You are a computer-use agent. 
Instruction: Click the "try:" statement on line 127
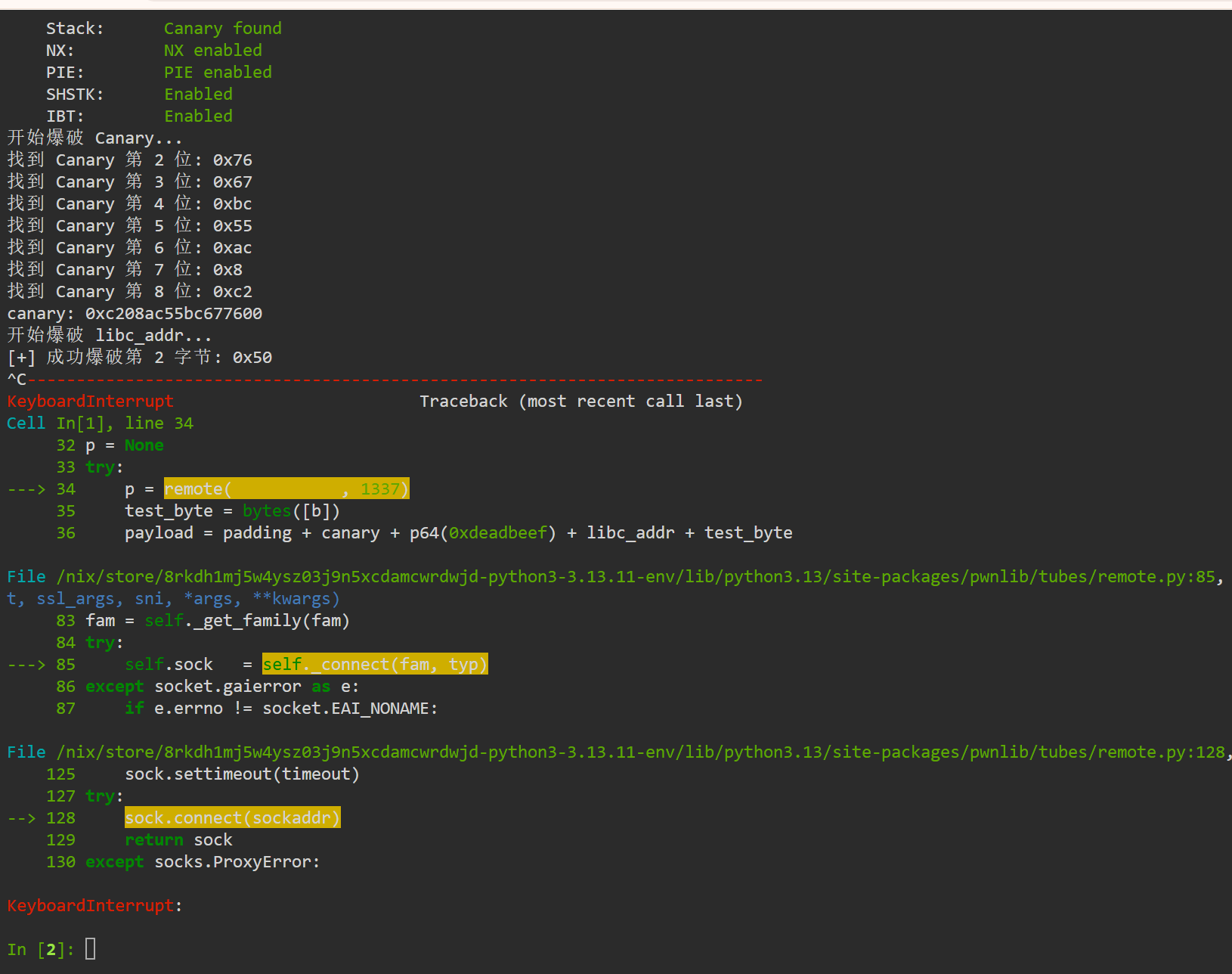[104, 796]
